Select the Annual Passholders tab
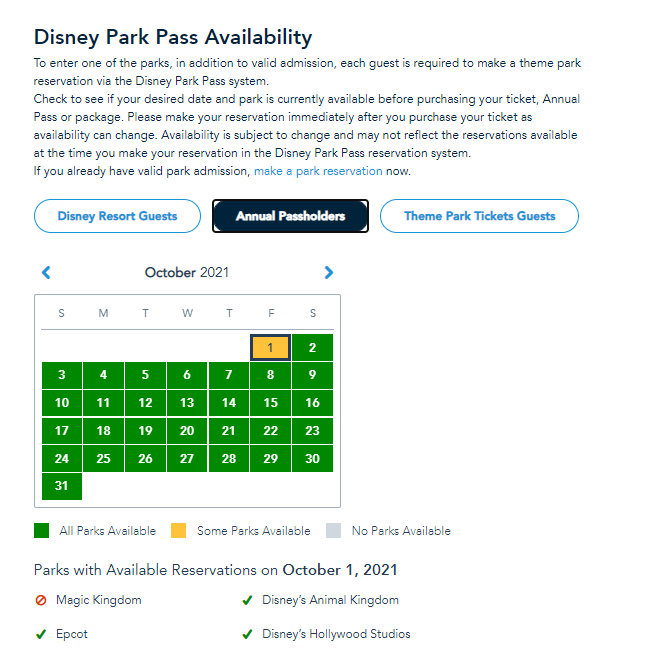This screenshot has height=670, width=645. 290,216
